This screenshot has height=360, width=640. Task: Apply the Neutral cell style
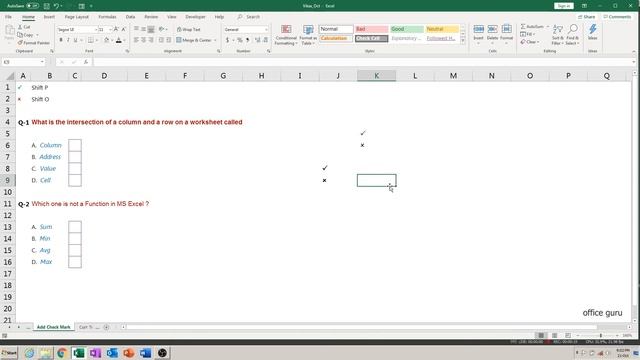pyautogui.click(x=442, y=29)
